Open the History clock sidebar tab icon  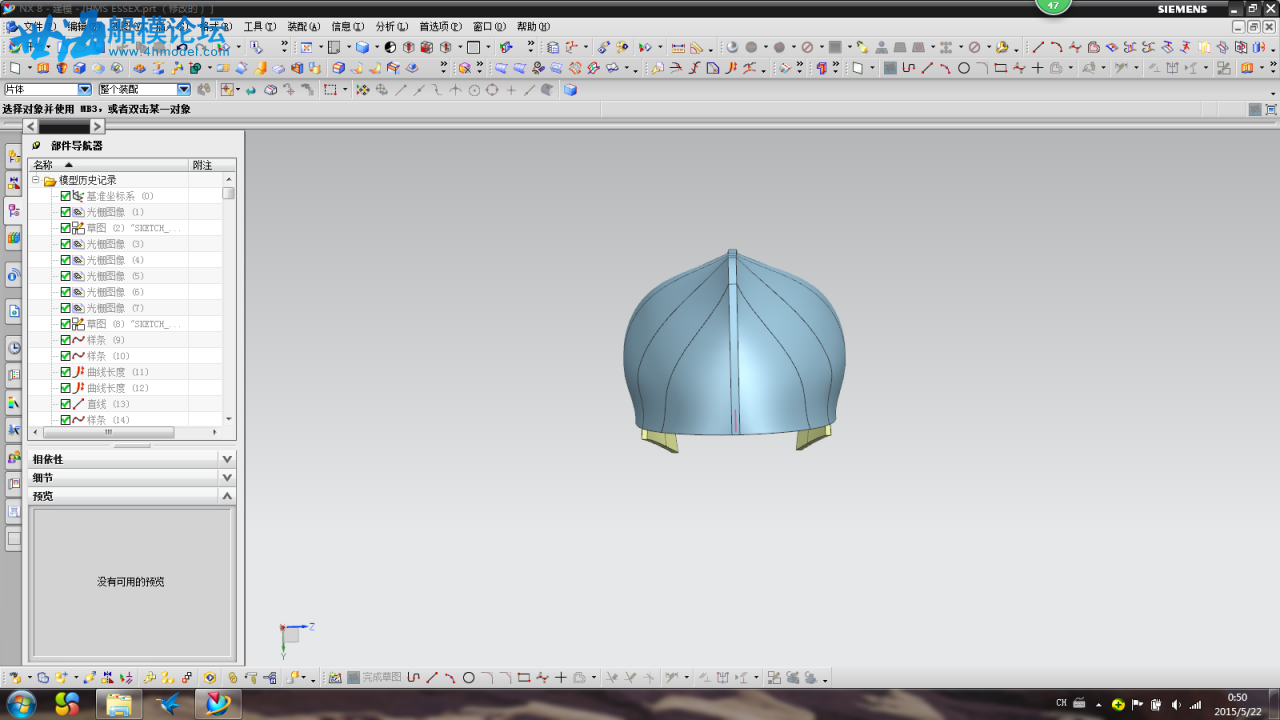click(13, 348)
